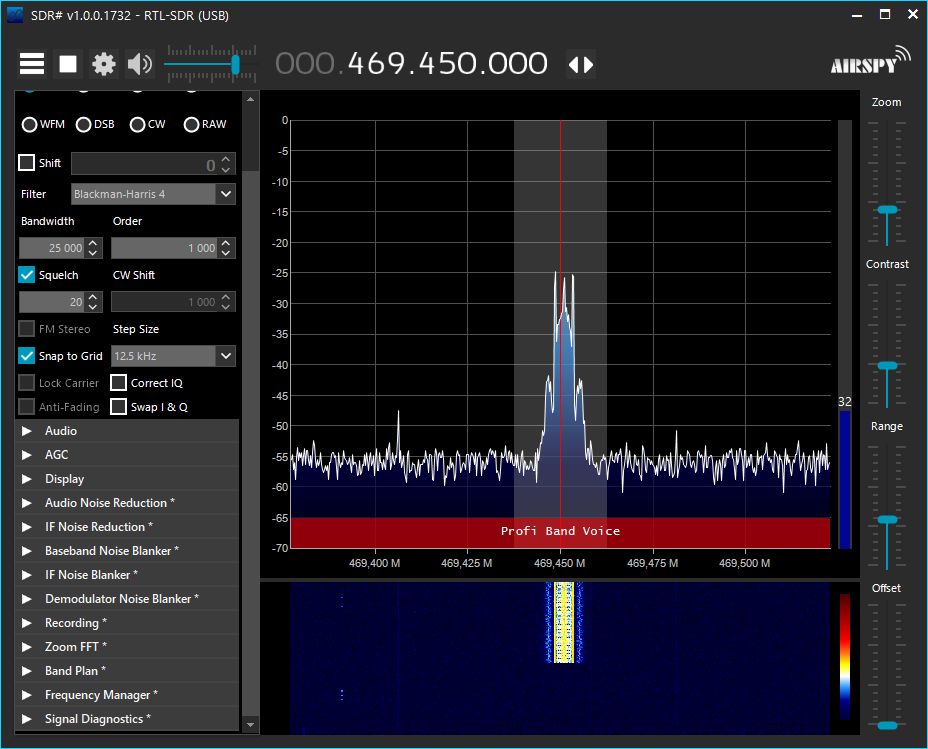Viewport: 928px width, 749px height.
Task: Expand the IF Noise Reduction panel
Action: 127,527
